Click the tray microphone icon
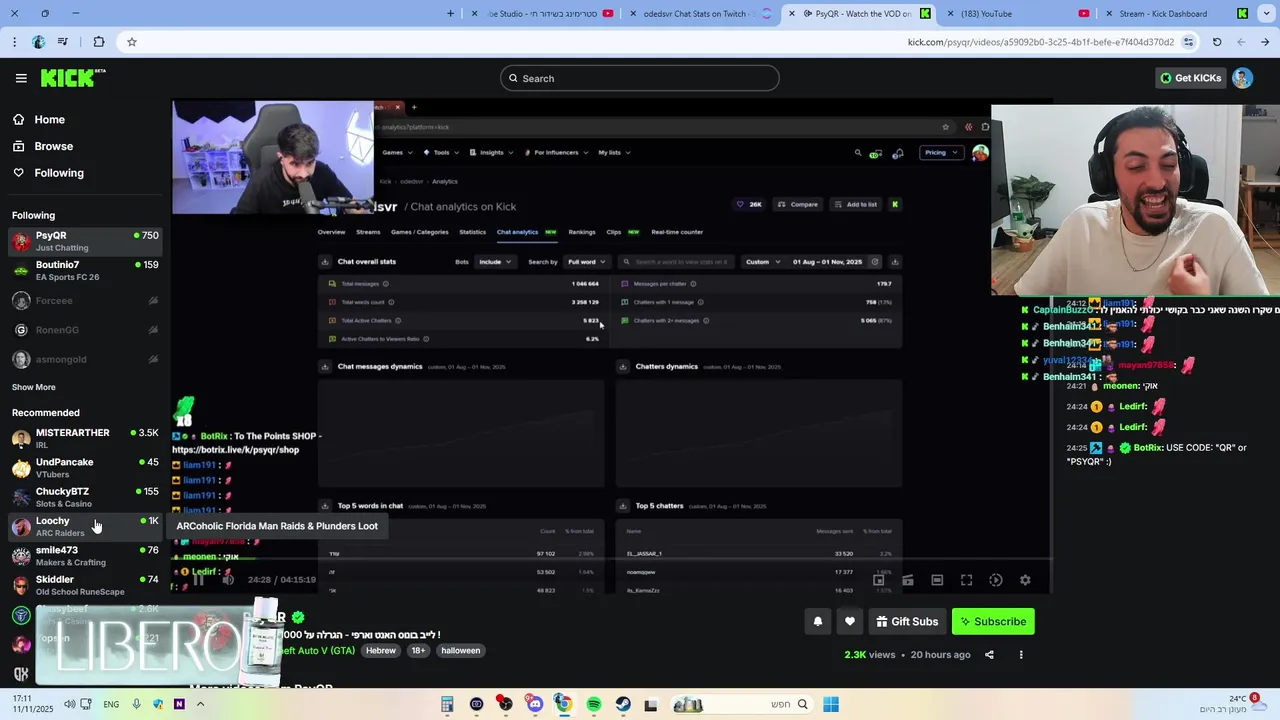The width and height of the screenshot is (1280, 720). point(137,704)
